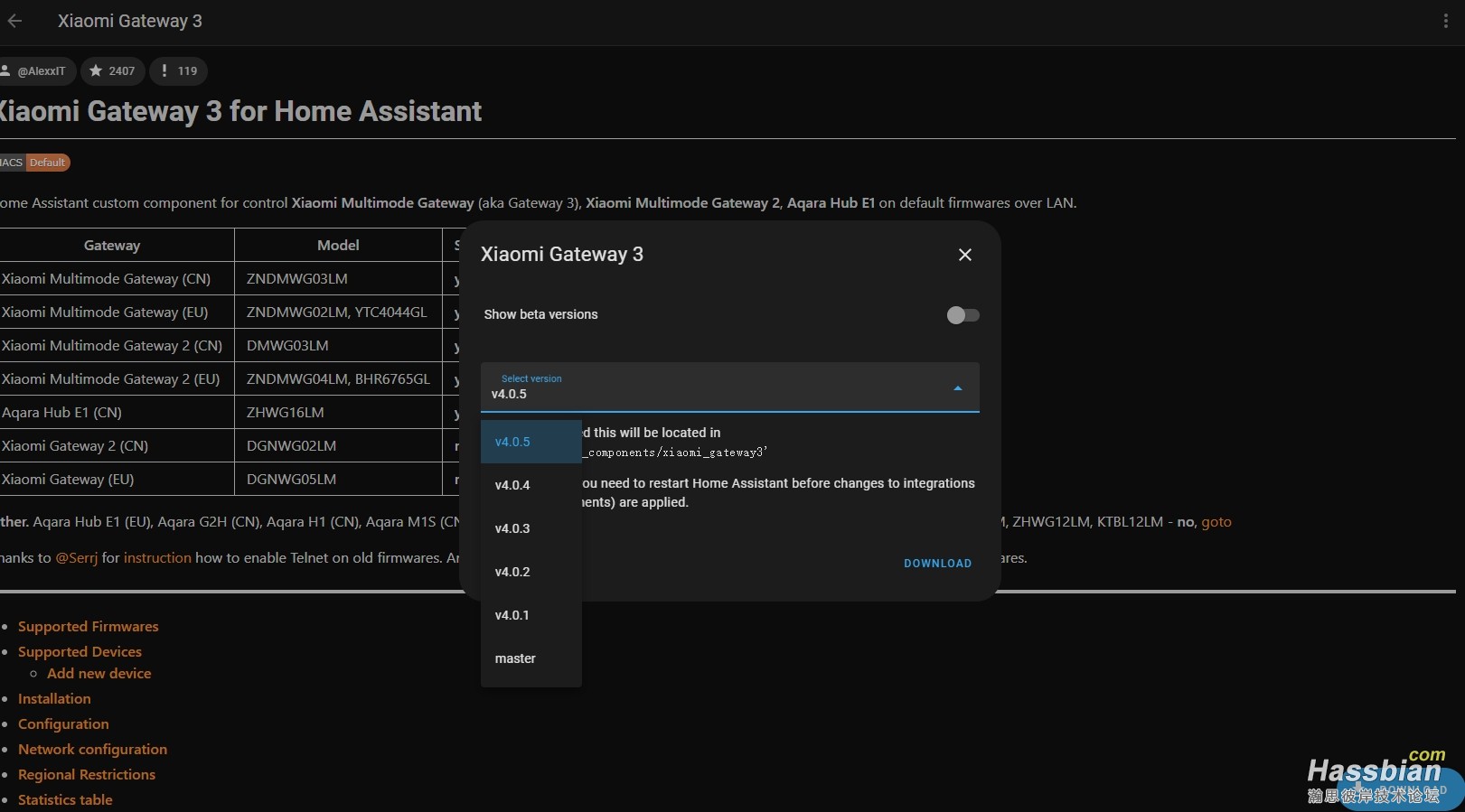Select the ZNDMWG03LM model cell

(x=338, y=278)
